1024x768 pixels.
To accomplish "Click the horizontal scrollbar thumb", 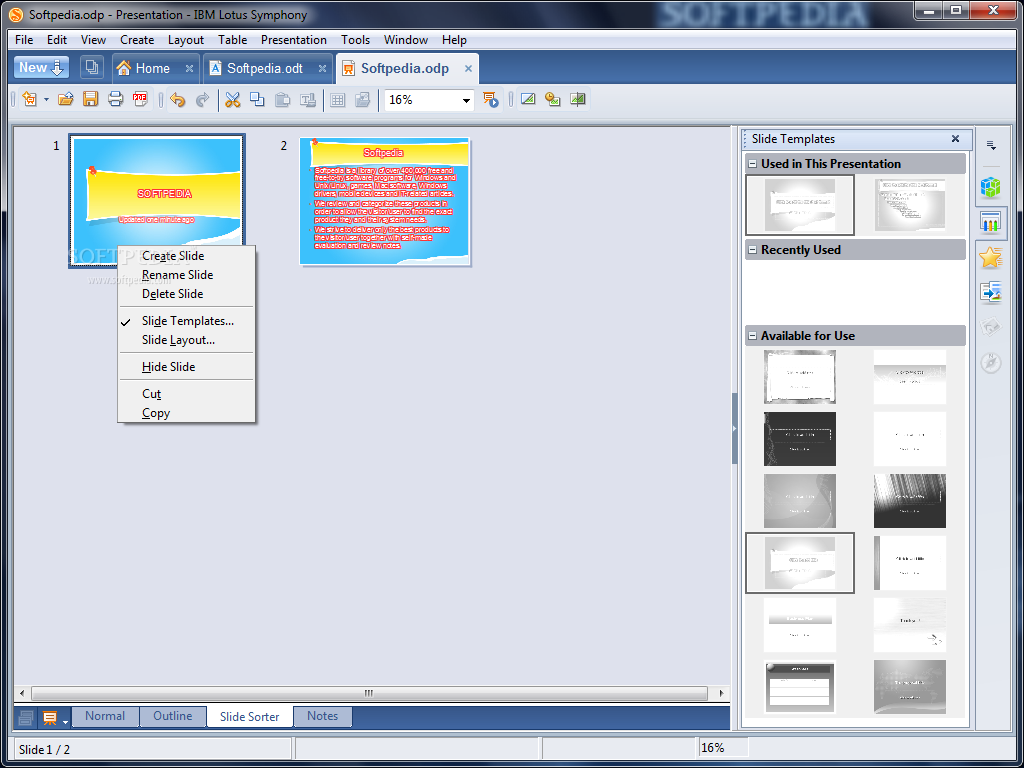I will 369,693.
